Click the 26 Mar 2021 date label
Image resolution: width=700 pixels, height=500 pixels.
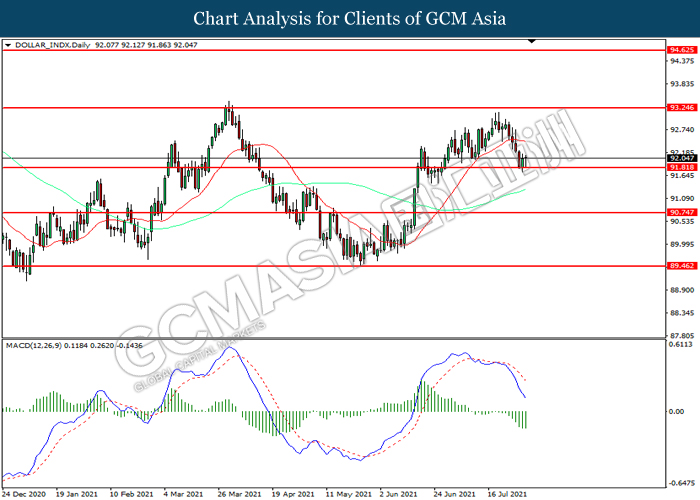[239, 494]
